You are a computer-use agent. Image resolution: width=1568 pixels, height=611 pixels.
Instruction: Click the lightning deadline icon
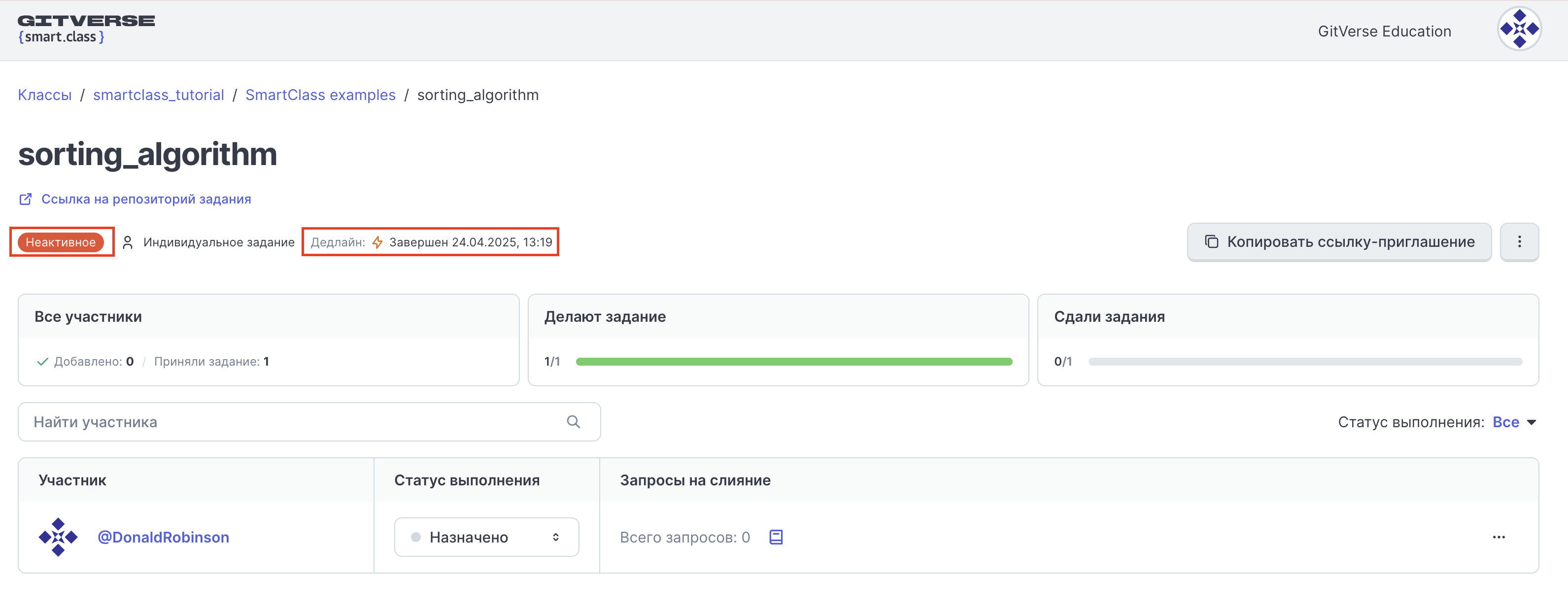[x=377, y=242]
